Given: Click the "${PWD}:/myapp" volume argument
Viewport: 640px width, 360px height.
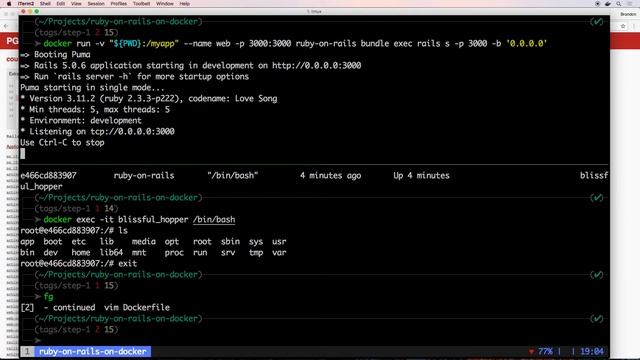Looking at the screenshot, I should (144, 44).
